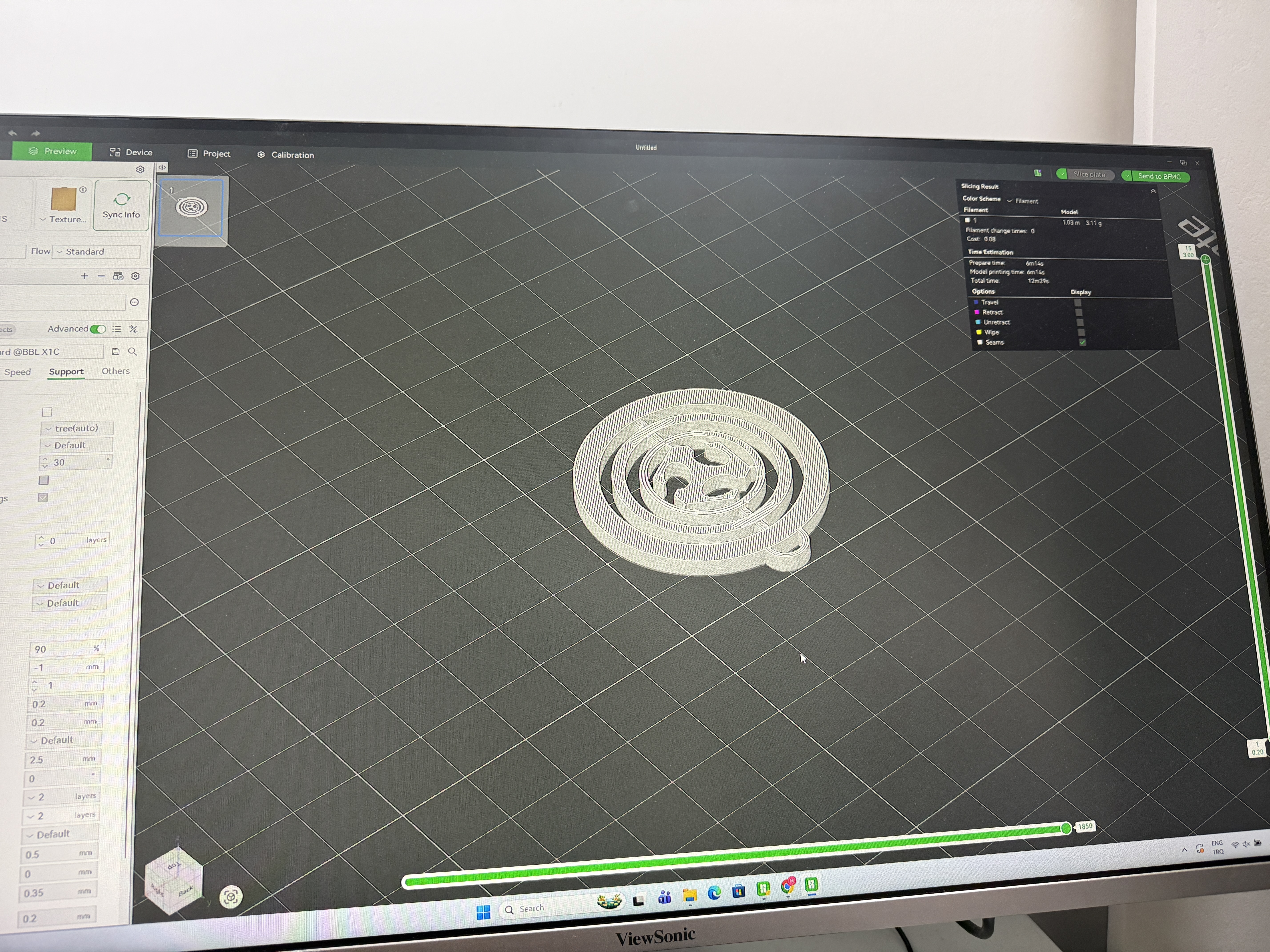Open the Calibration tab
The image size is (1270, 952).
click(x=285, y=155)
